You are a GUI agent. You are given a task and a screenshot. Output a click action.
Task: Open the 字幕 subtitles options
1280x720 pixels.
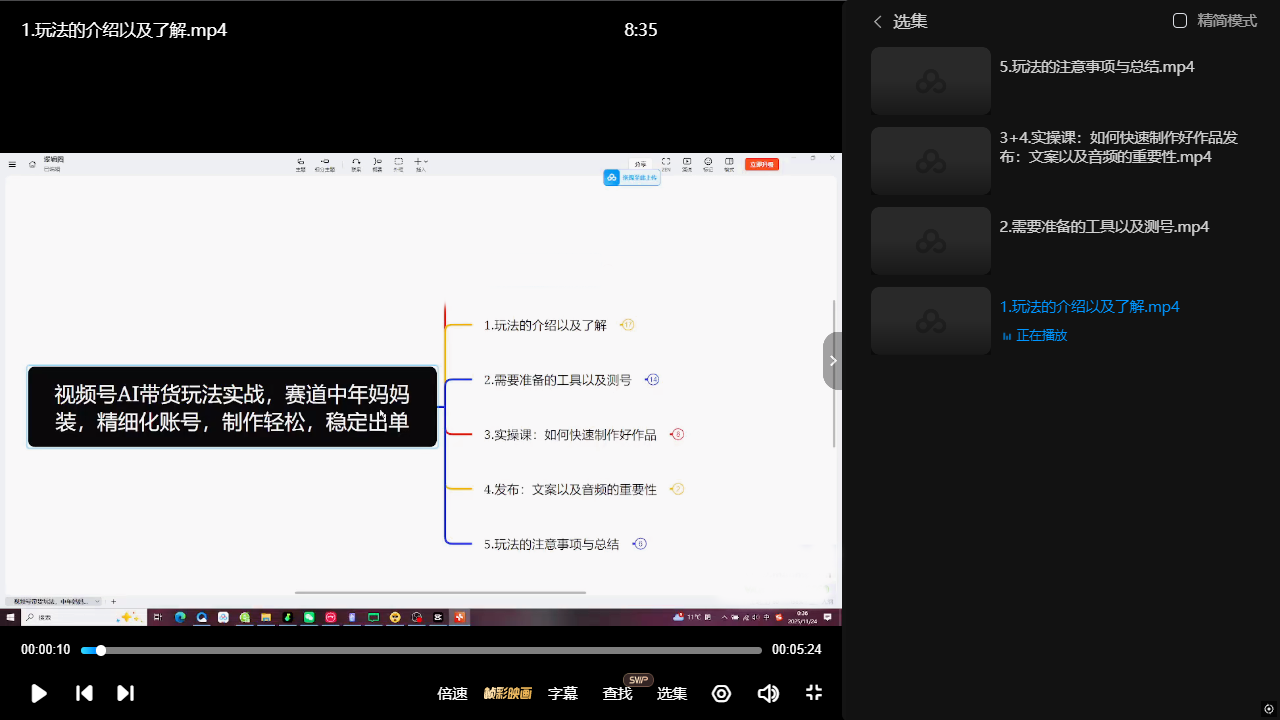[563, 693]
